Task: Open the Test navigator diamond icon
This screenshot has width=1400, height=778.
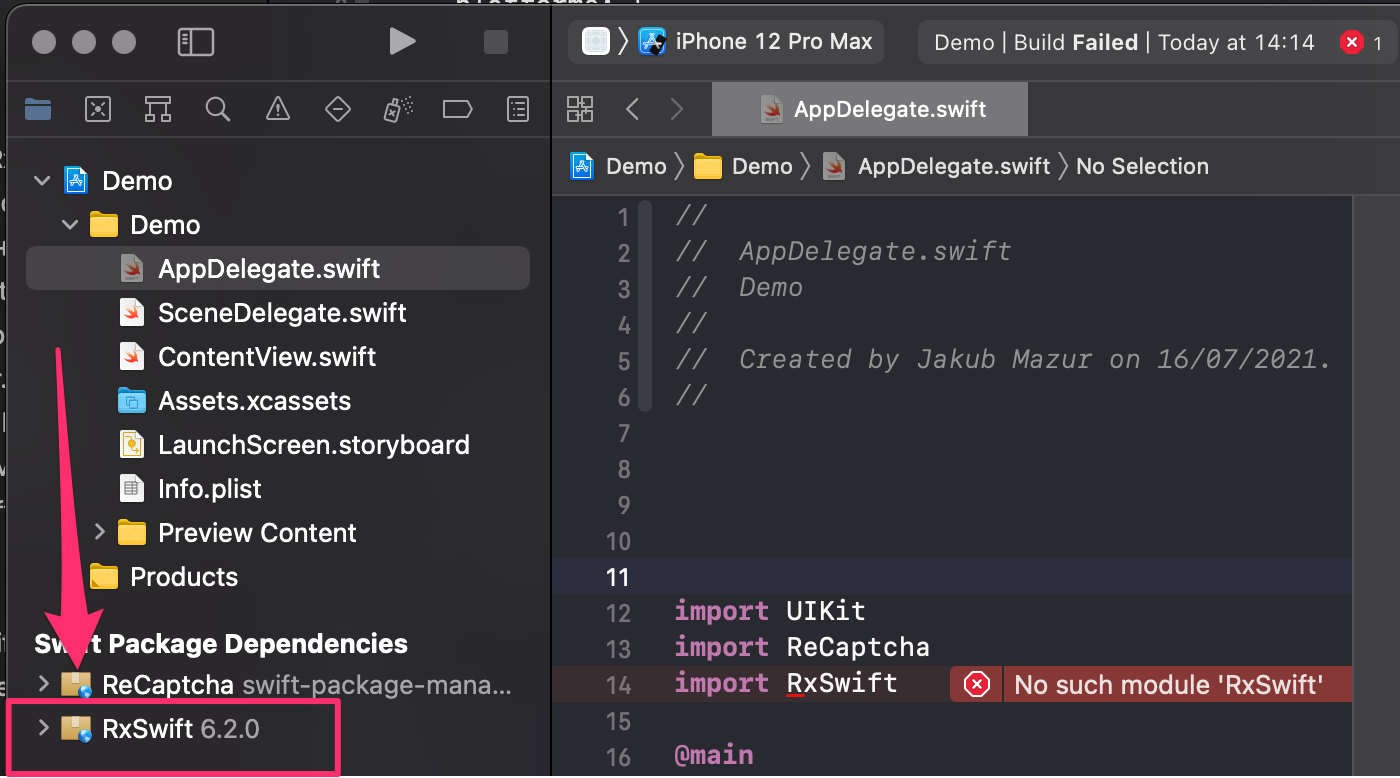Action: [x=338, y=109]
